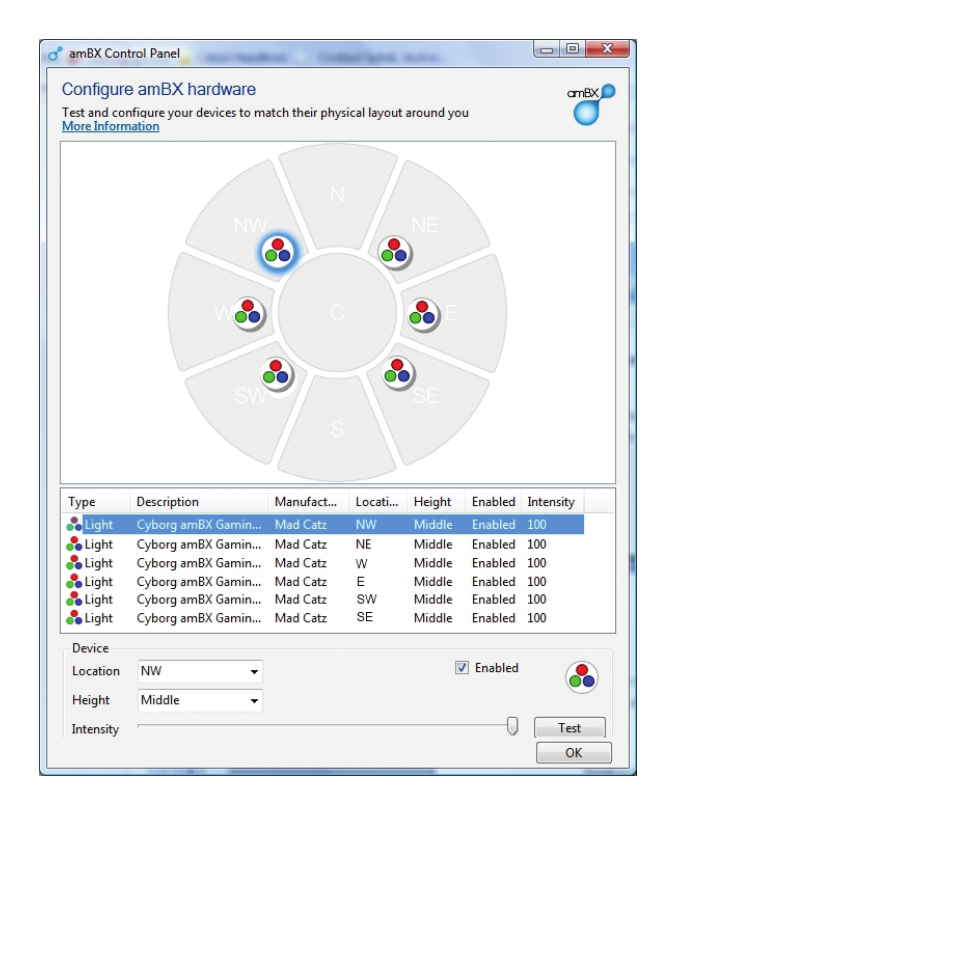Viewport: 954px width, 954px height.
Task: Select the Cyborg amBX Gamin... description in NE row
Action: pyautogui.click(x=199, y=545)
